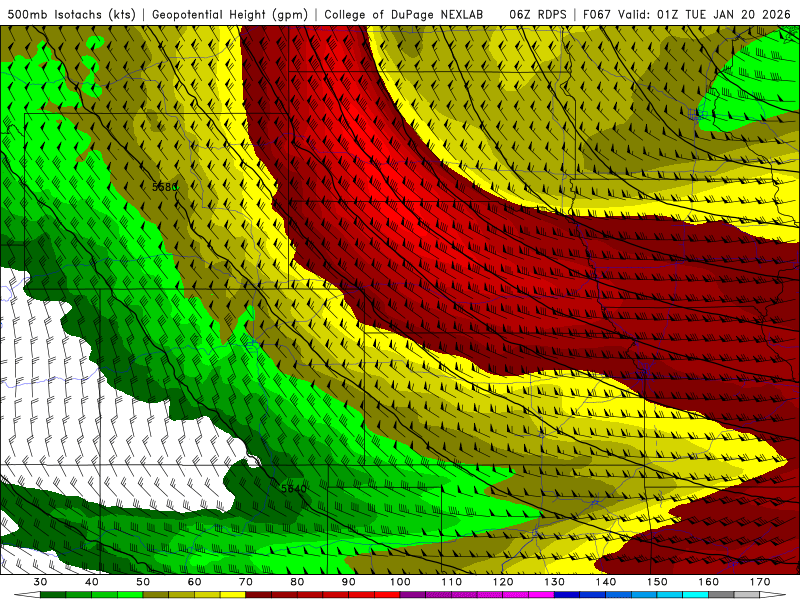The height and width of the screenshot is (600, 800).
Task: Click the 90 value on the color scale
Action: [x=348, y=582]
